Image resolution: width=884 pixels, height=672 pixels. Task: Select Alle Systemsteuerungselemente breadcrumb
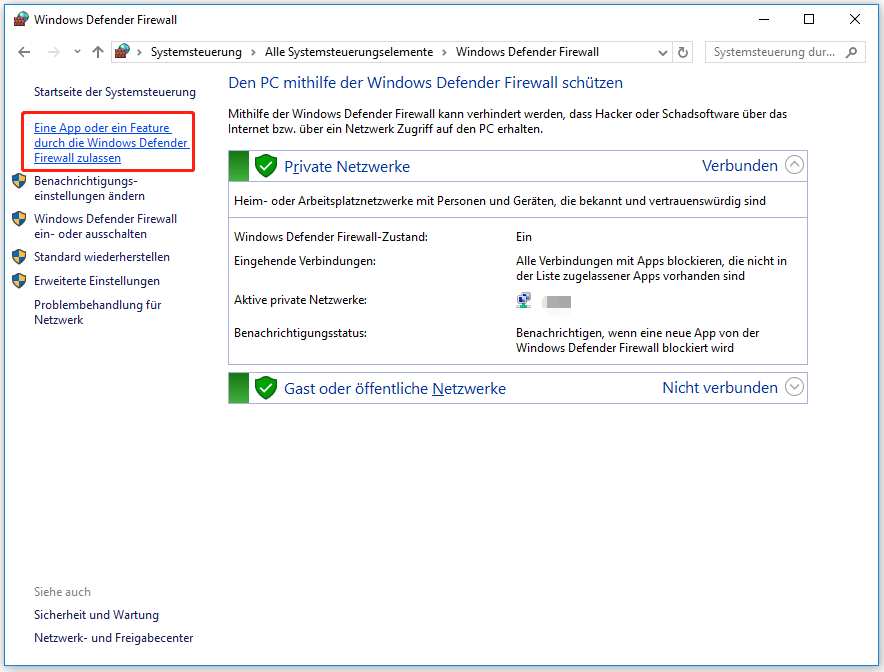348,52
